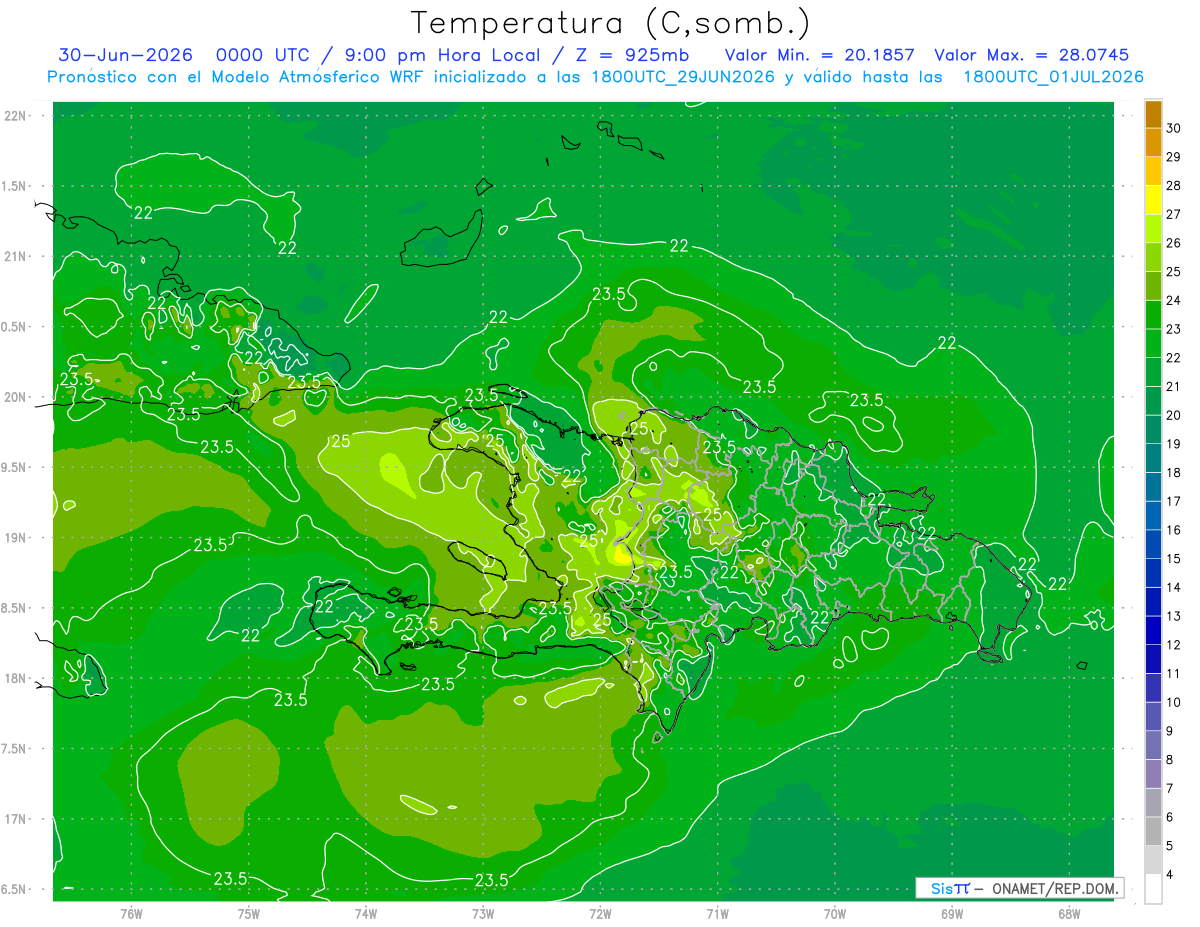The image size is (1200, 927).
Task: Click the colorbar swatch between 22 and 23
Action: tap(1153, 343)
